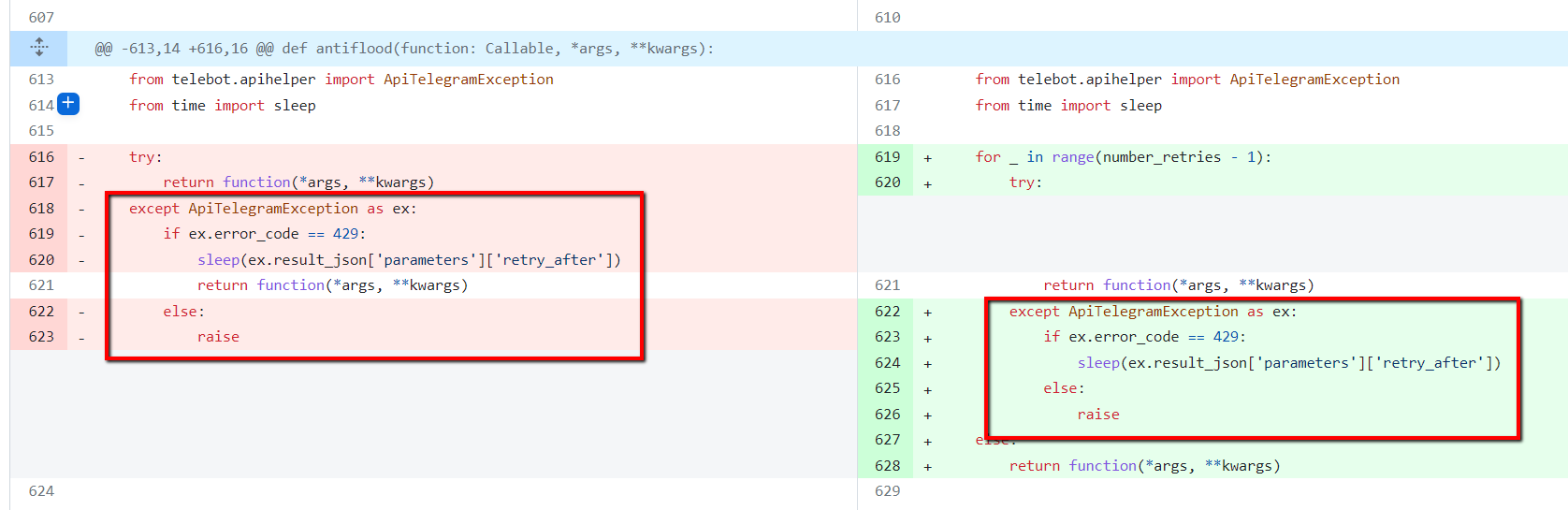This screenshot has width=1568, height=510.
Task: Click right line number 619
Action: pyautogui.click(x=887, y=157)
